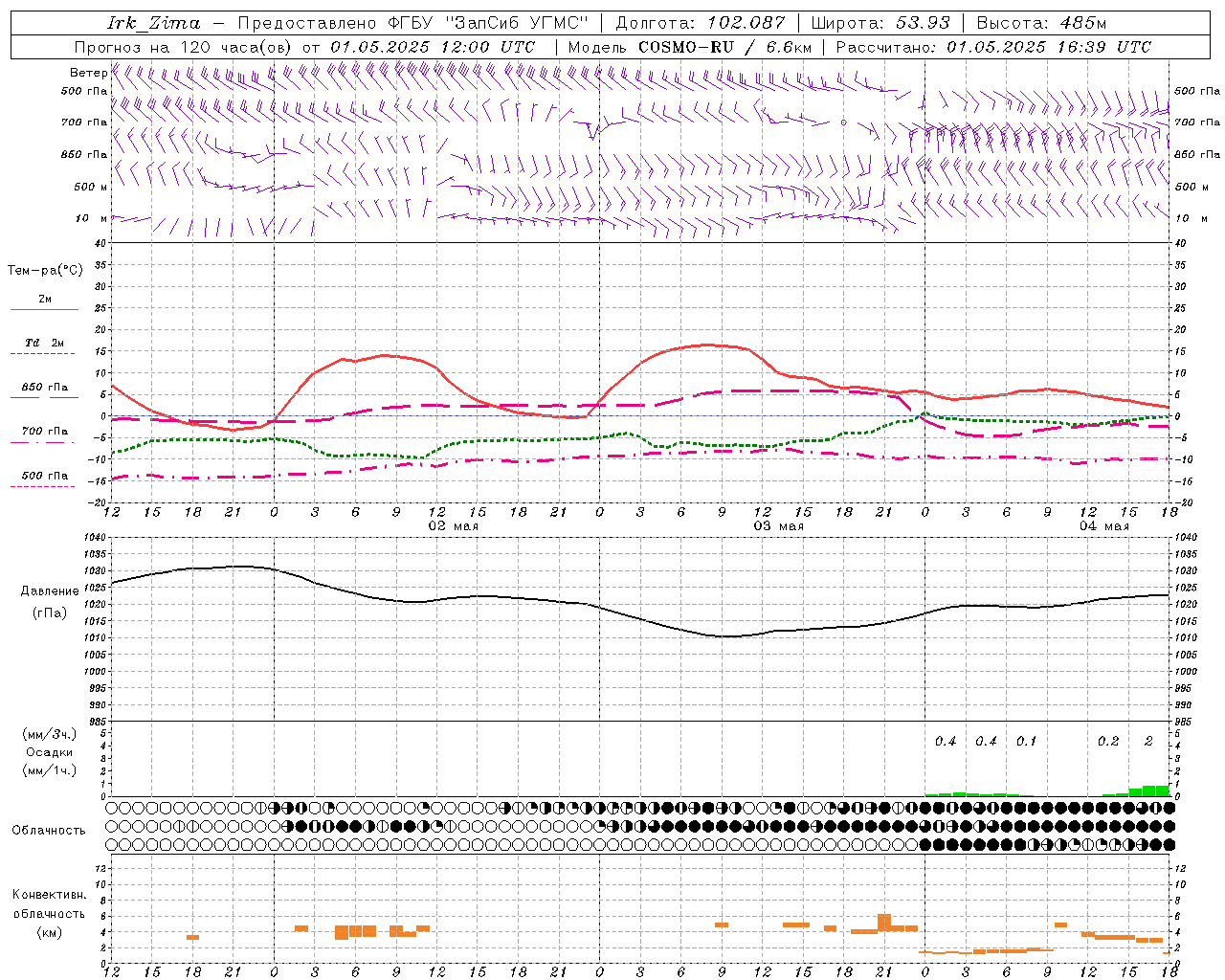Image resolution: width=1225 pixels, height=980 pixels.
Task: Click the precipitation value 0.2
Action: click(x=1108, y=742)
